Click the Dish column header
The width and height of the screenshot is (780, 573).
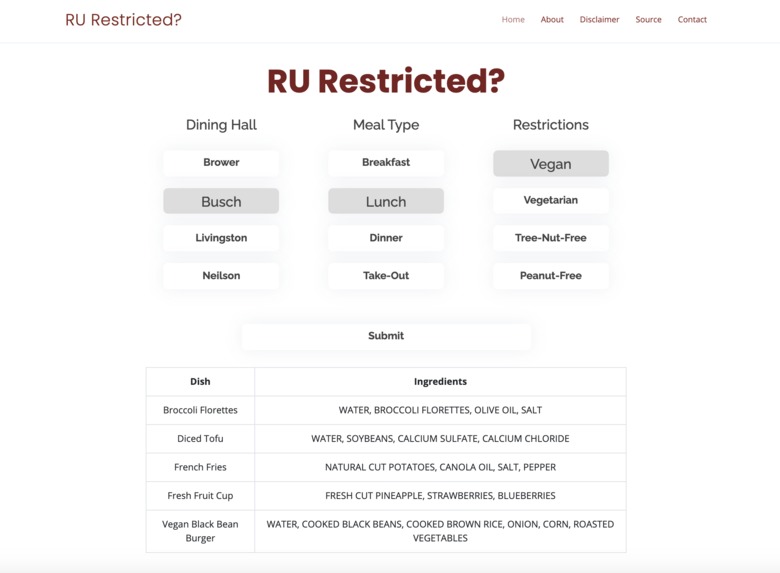point(200,382)
